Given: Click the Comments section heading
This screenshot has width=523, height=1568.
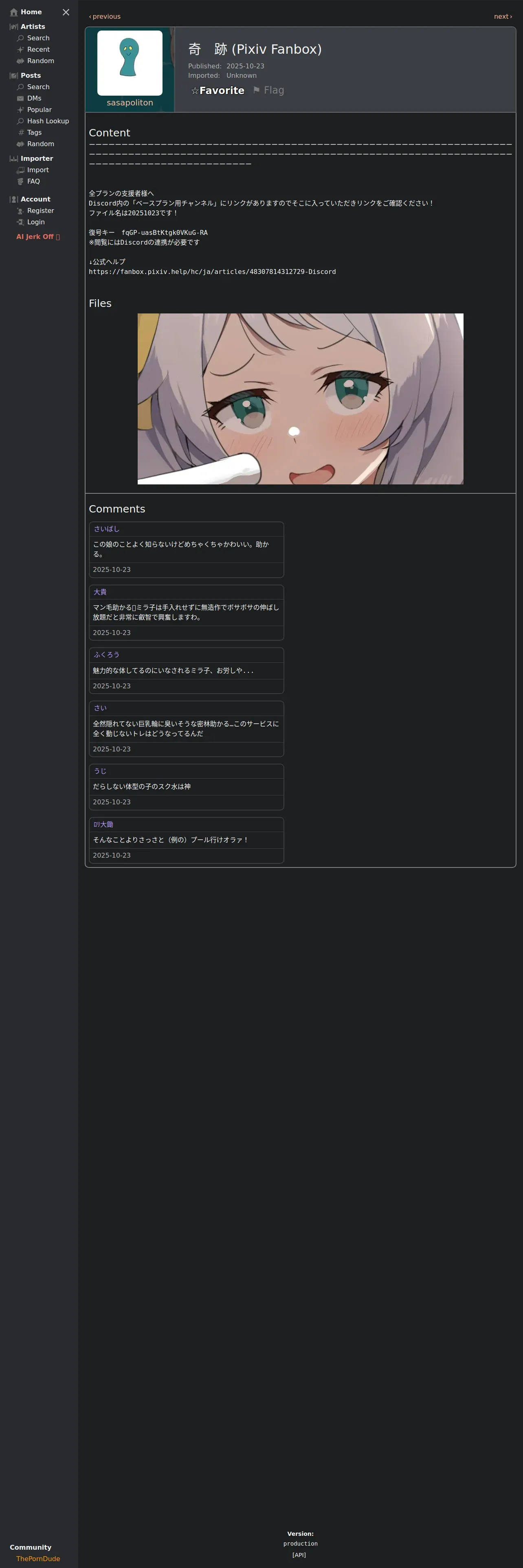Looking at the screenshot, I should click(117, 509).
